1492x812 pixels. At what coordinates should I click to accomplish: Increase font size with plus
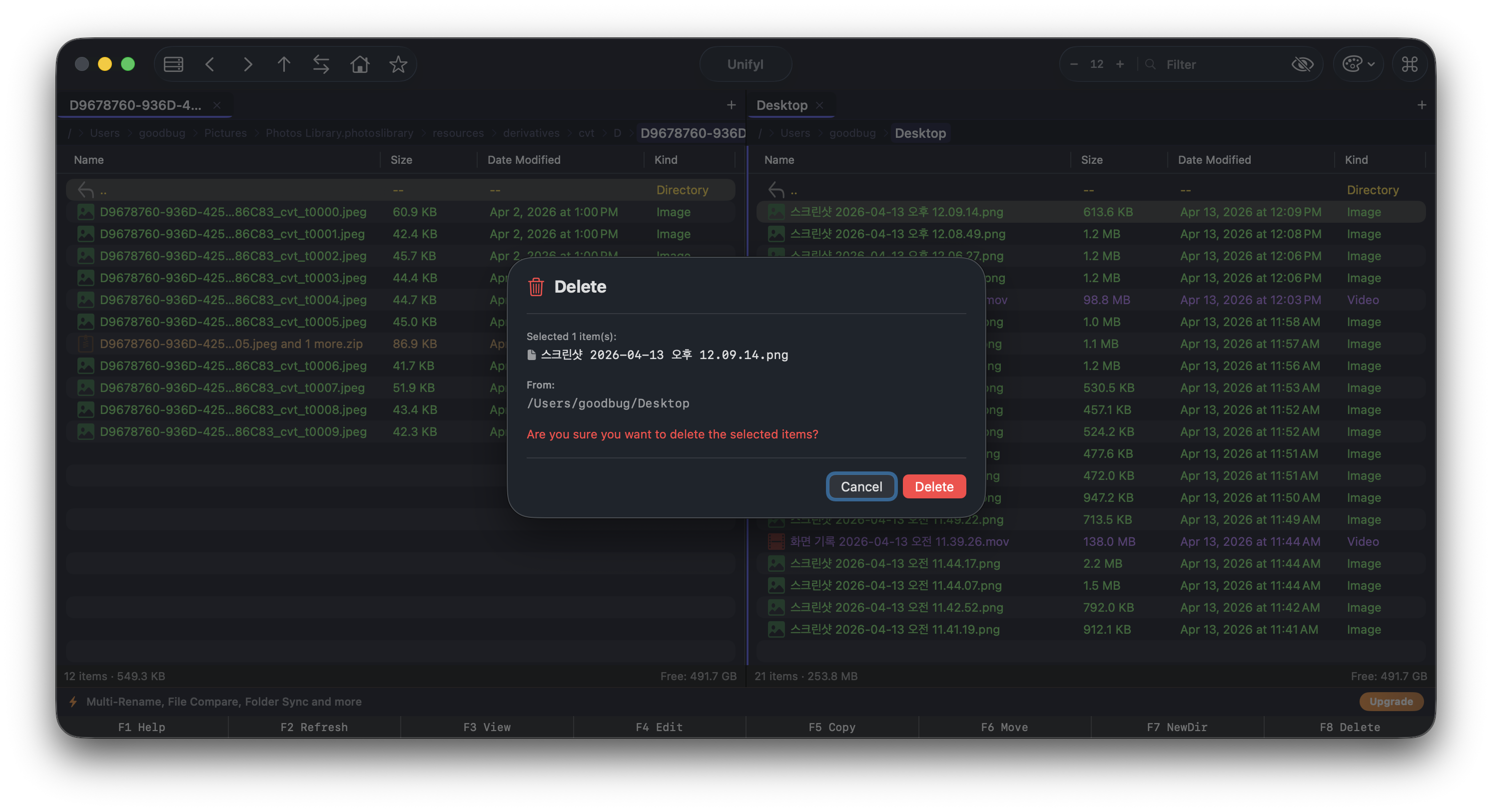[x=1120, y=64]
